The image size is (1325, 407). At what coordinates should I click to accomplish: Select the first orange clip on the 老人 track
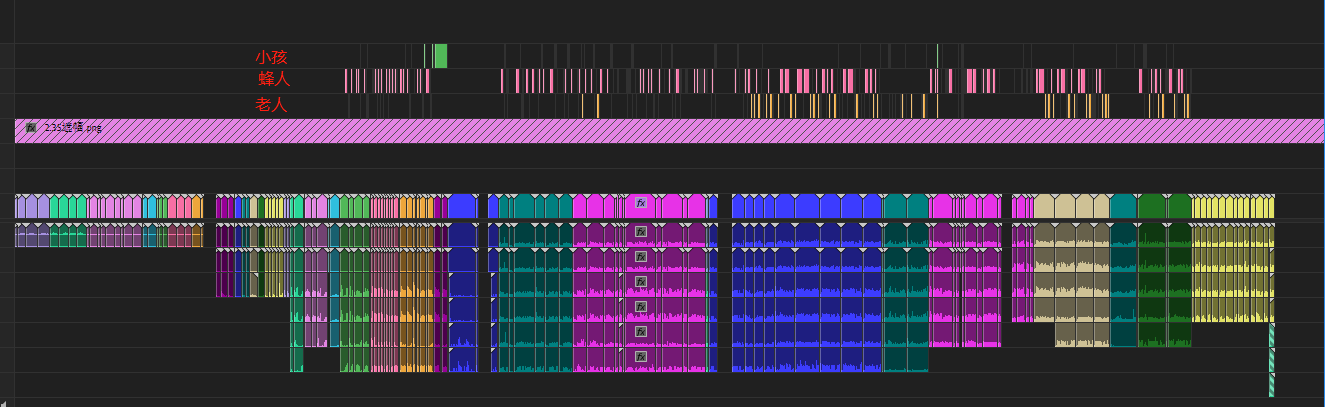[584, 105]
